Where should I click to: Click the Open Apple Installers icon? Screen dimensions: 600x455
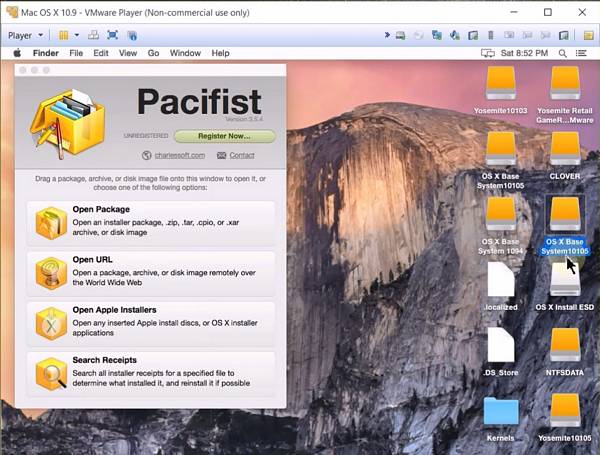[50, 322]
